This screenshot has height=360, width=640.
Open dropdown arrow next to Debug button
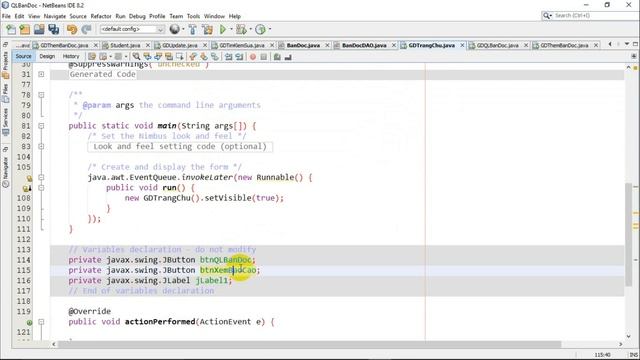click(250, 29)
